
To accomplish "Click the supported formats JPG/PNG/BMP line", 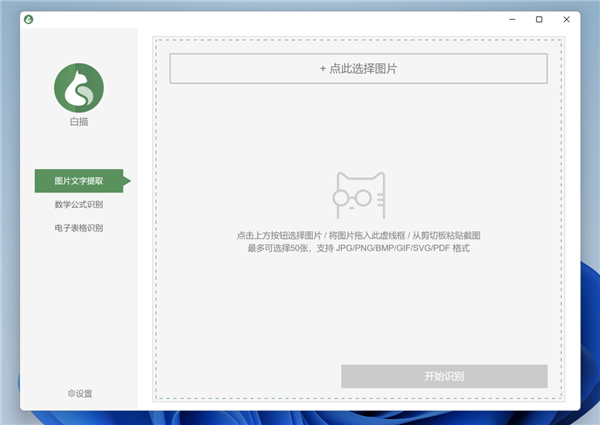I will coord(359,248).
